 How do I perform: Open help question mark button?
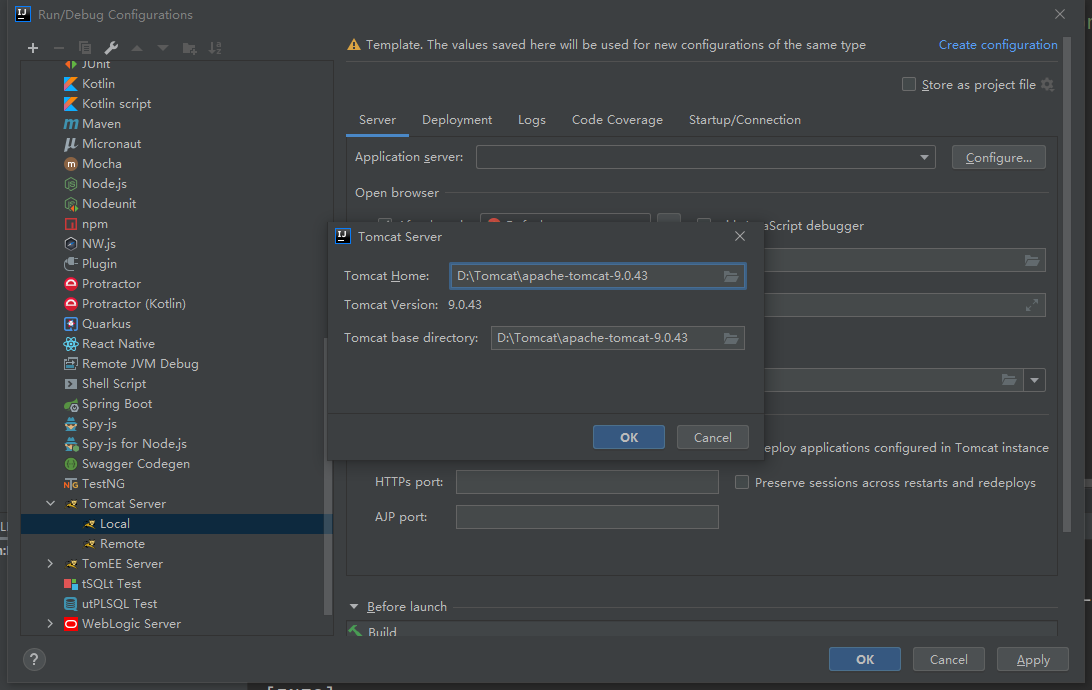pos(34,659)
